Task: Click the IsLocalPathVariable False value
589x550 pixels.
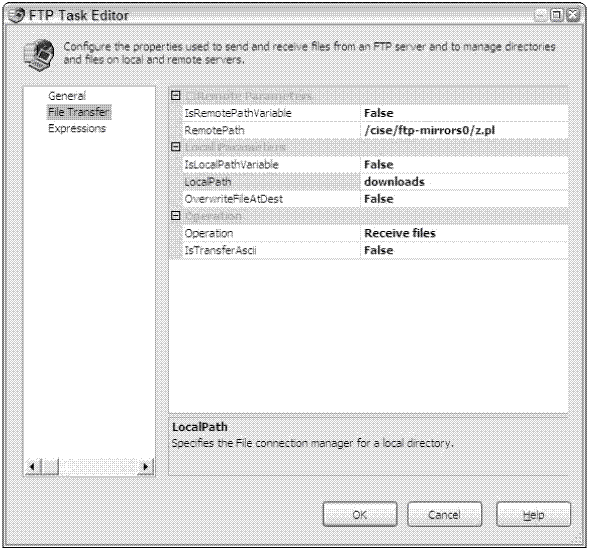Action: coord(464,165)
